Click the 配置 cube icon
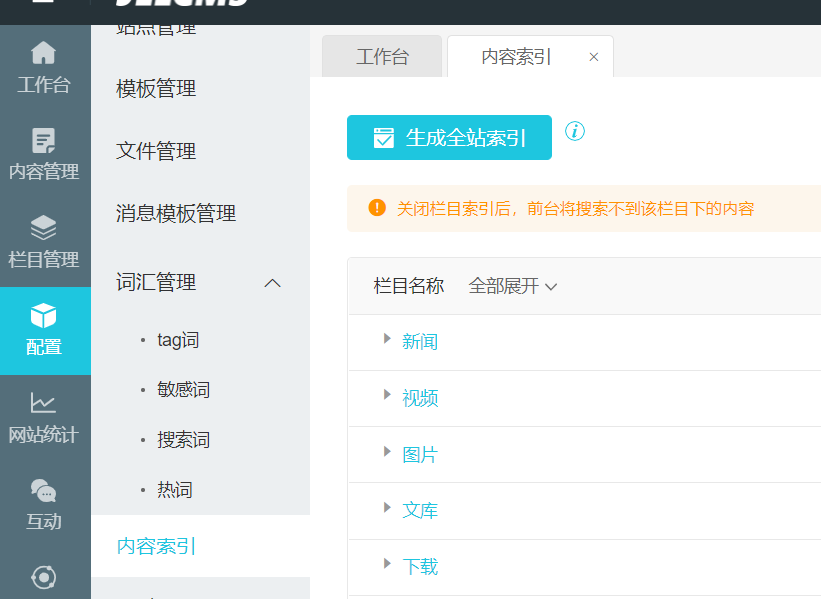 tap(44, 317)
